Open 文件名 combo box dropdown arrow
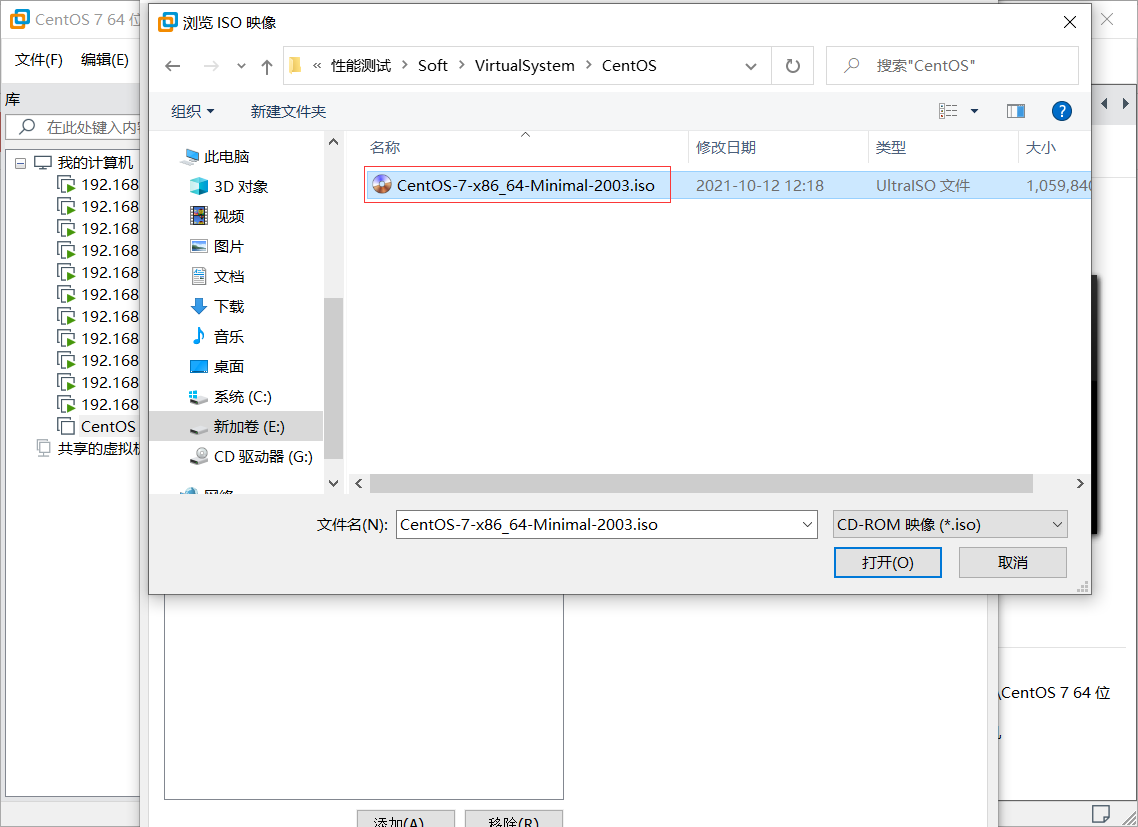Screen dimensions: 1138x827 807,524
